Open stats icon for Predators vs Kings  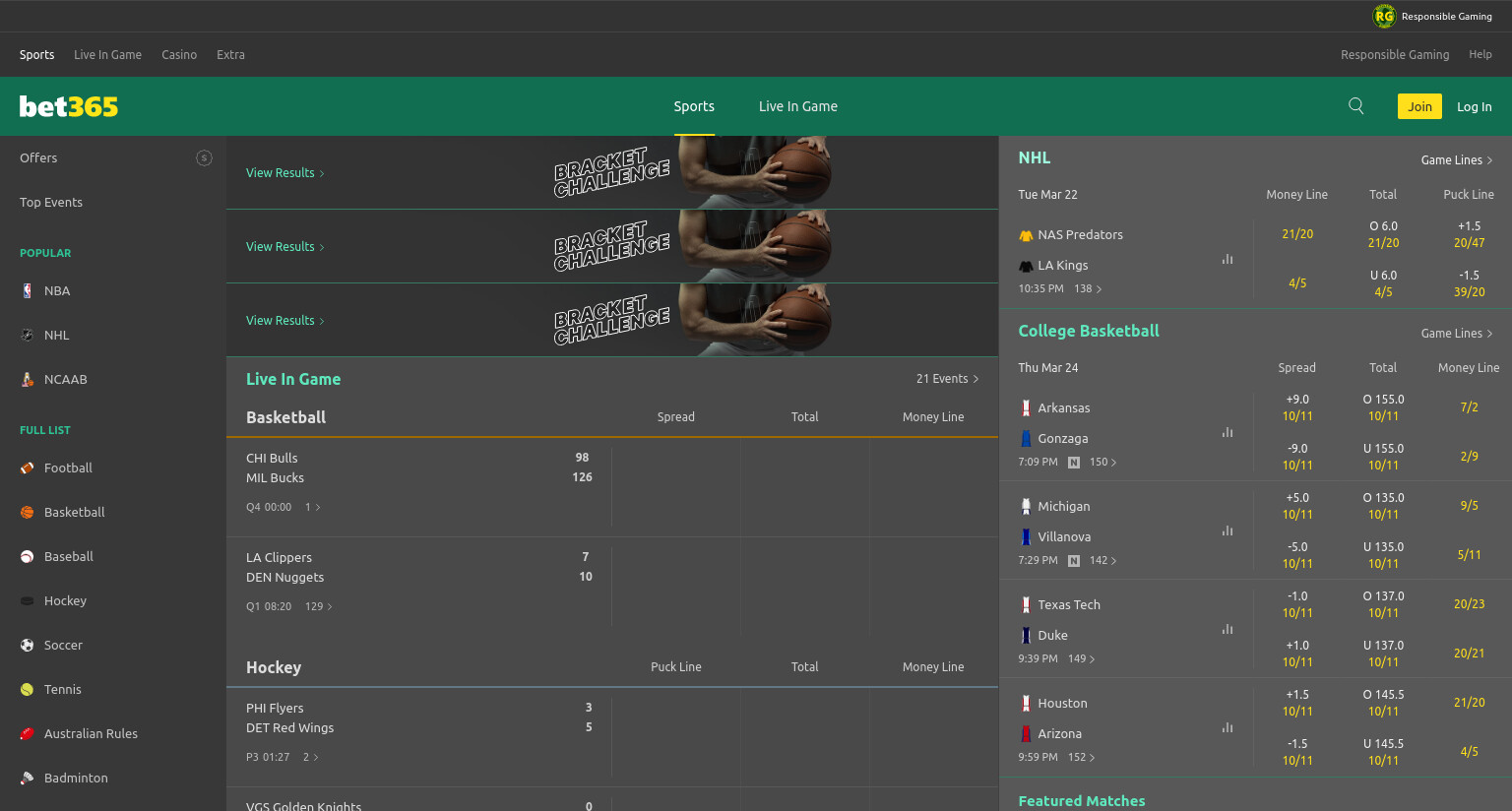pos(1228,259)
